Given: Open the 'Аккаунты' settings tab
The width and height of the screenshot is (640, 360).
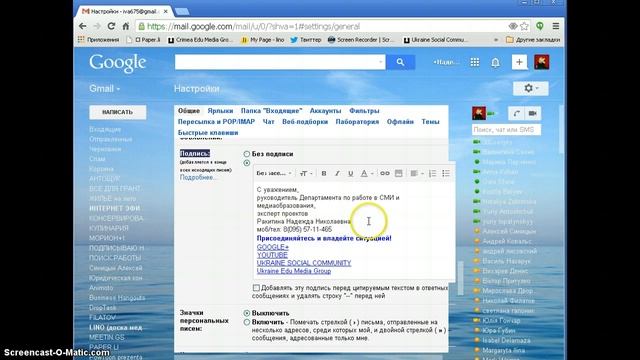Looking at the screenshot, I should pos(325,111).
